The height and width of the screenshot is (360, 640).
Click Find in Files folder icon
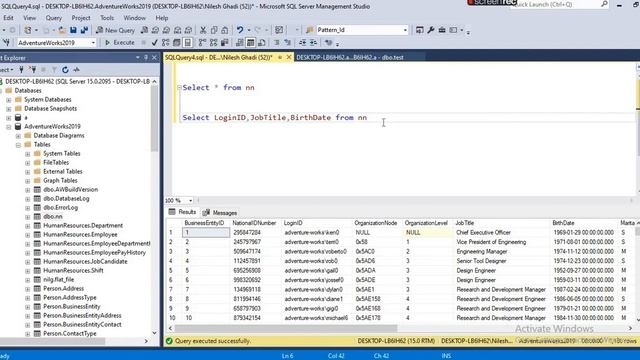coord(310,30)
